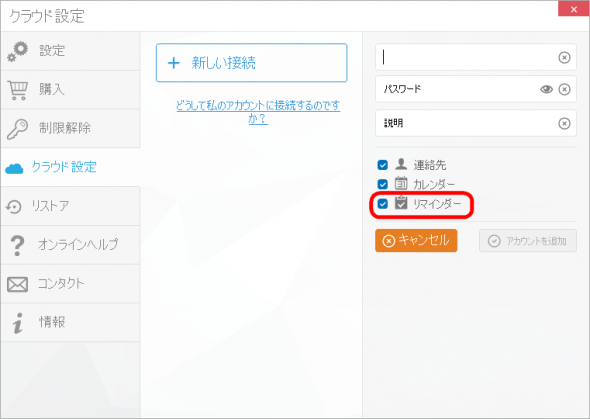The width and height of the screenshot is (590, 419).
Task: Uncheck the 連絡先 contacts checkbox
Action: pyautogui.click(x=382, y=165)
